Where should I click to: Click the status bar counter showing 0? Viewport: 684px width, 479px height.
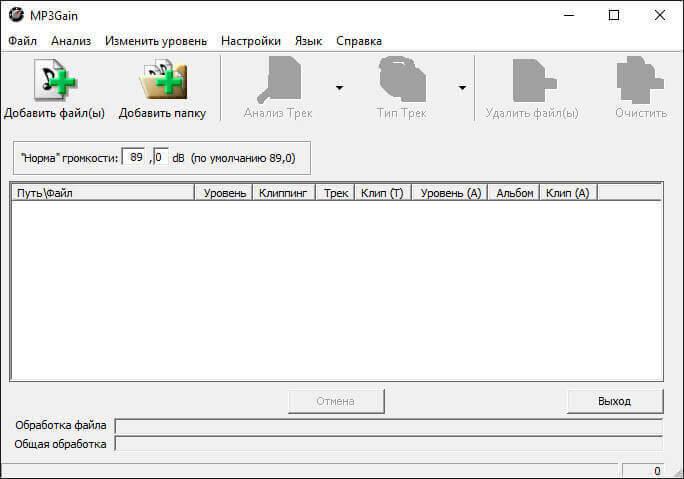643,471
